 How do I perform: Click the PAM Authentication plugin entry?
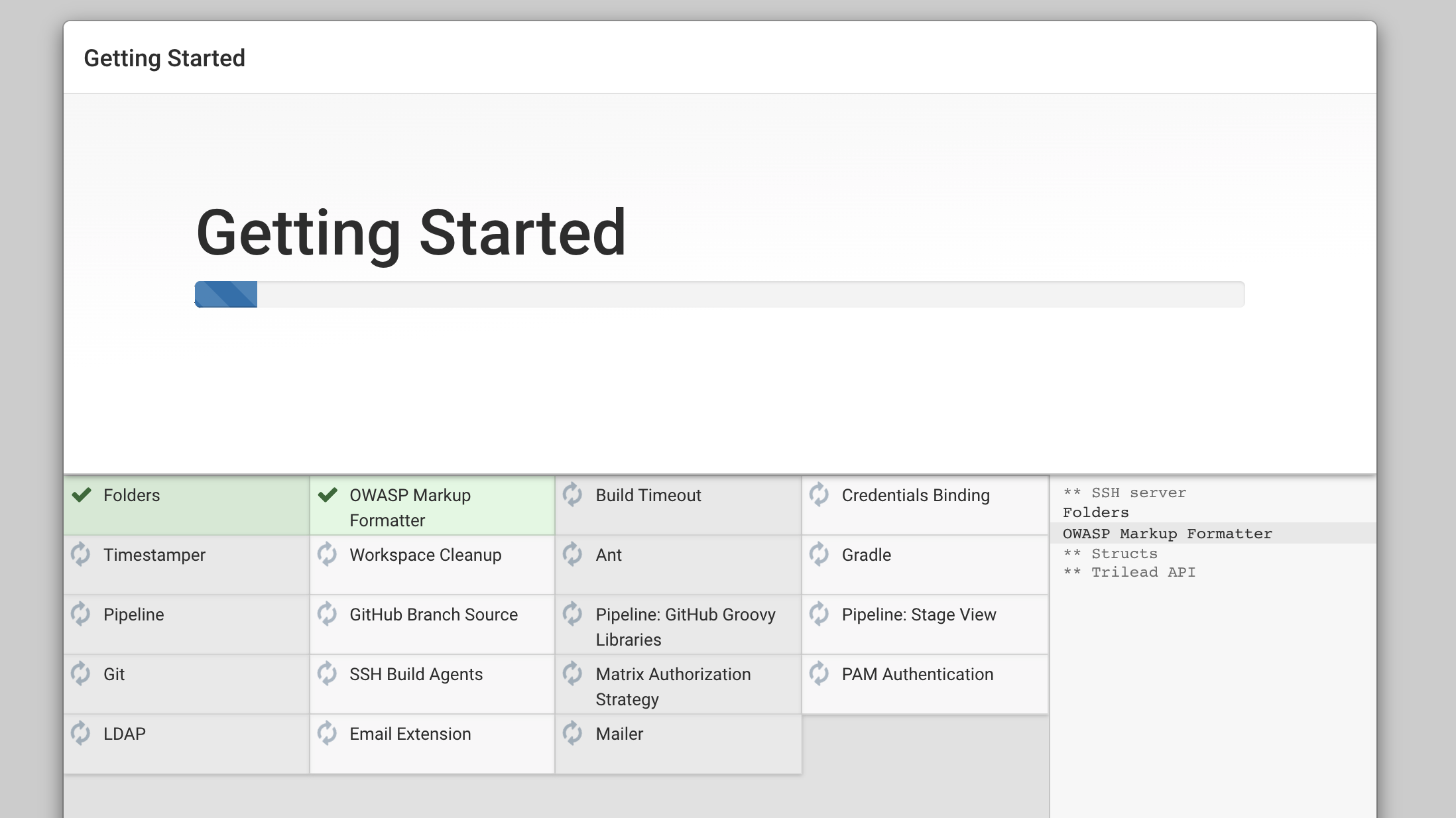point(918,674)
